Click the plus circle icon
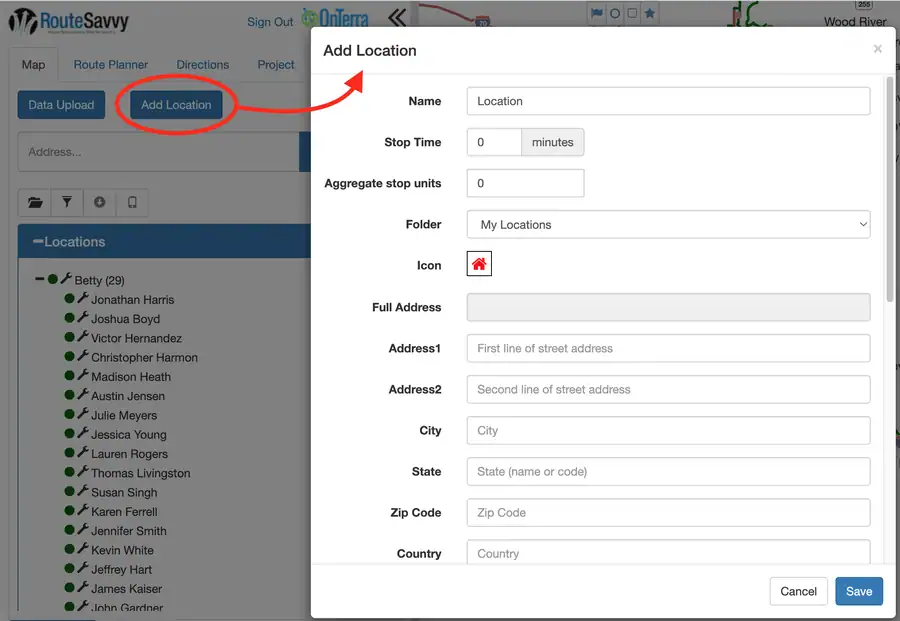Viewport: 900px width, 621px height. (100, 202)
